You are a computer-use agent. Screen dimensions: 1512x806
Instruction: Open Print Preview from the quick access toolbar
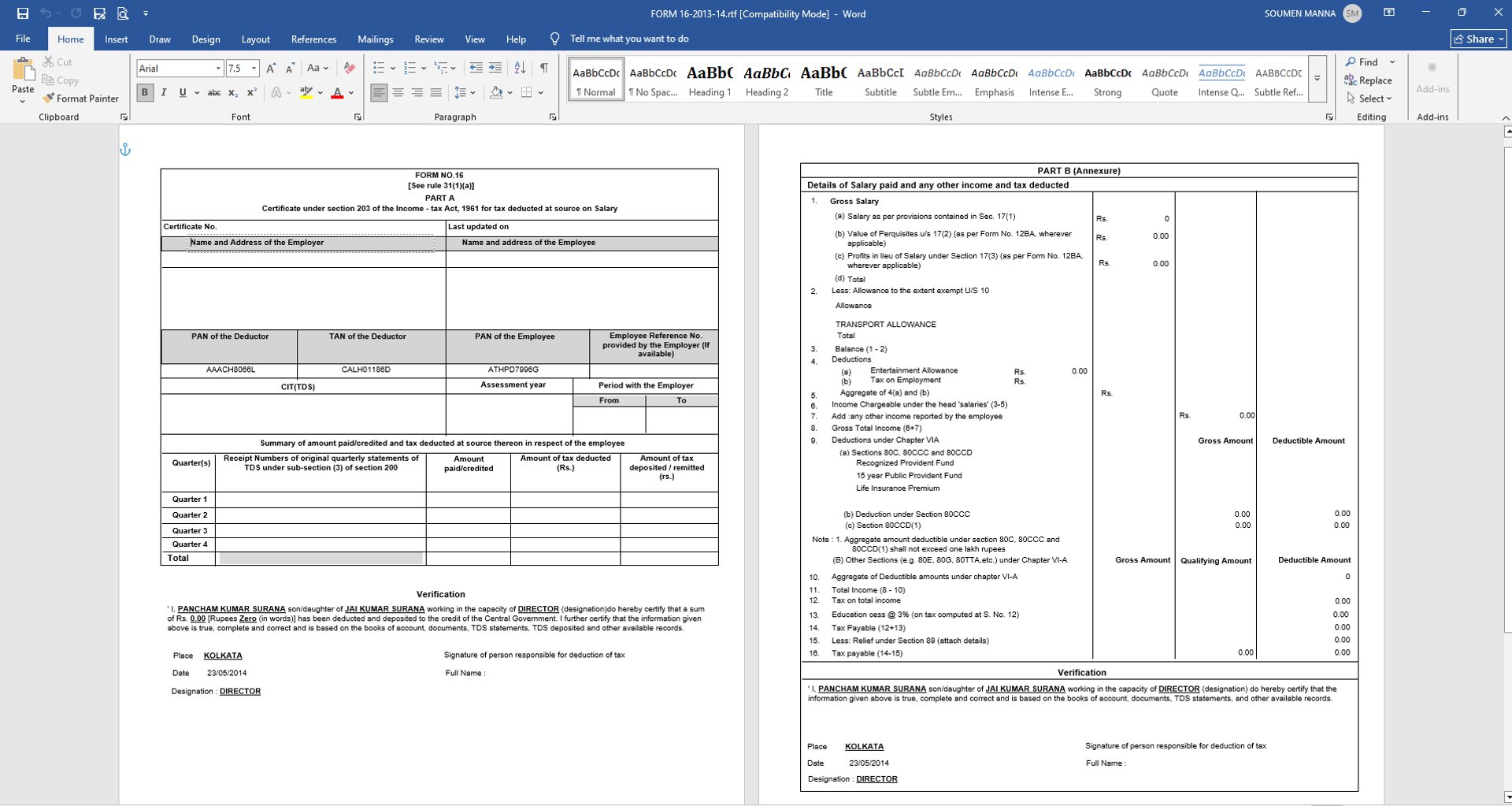coord(122,13)
